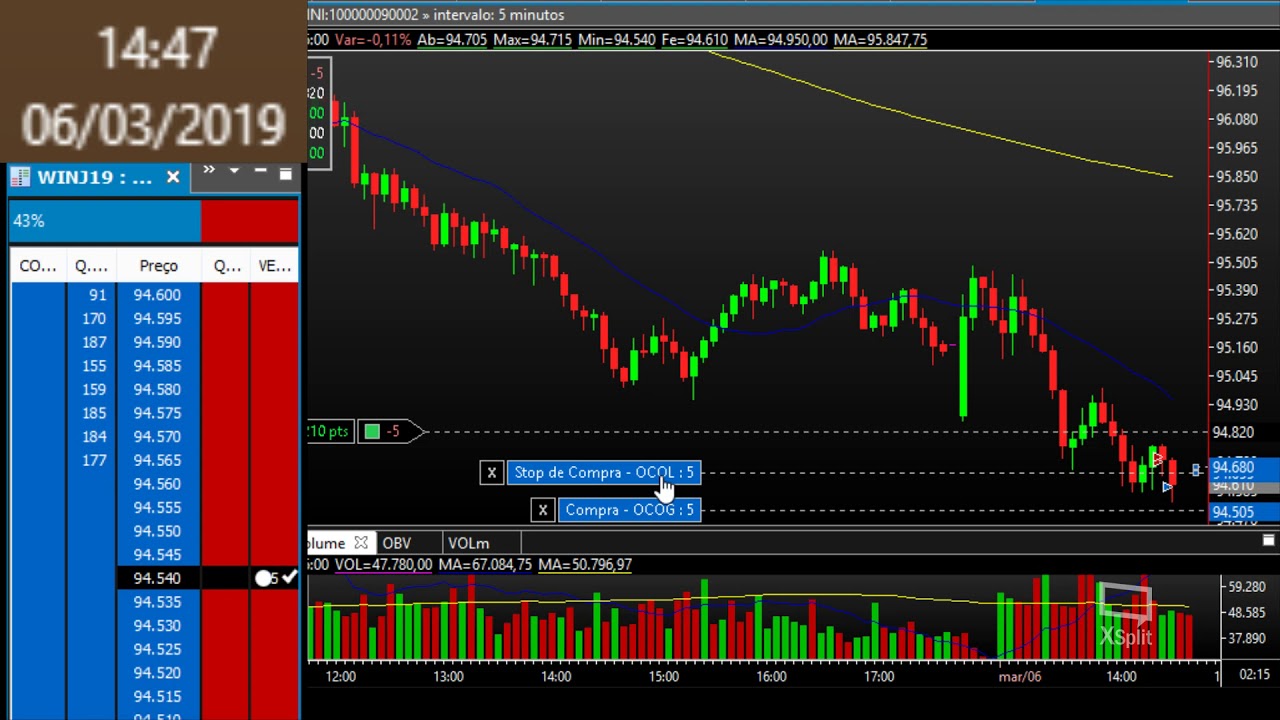Viewport: 1280px width, 720px height.
Task: Show hidden tabs with double-chevron icon
Action: [x=209, y=171]
